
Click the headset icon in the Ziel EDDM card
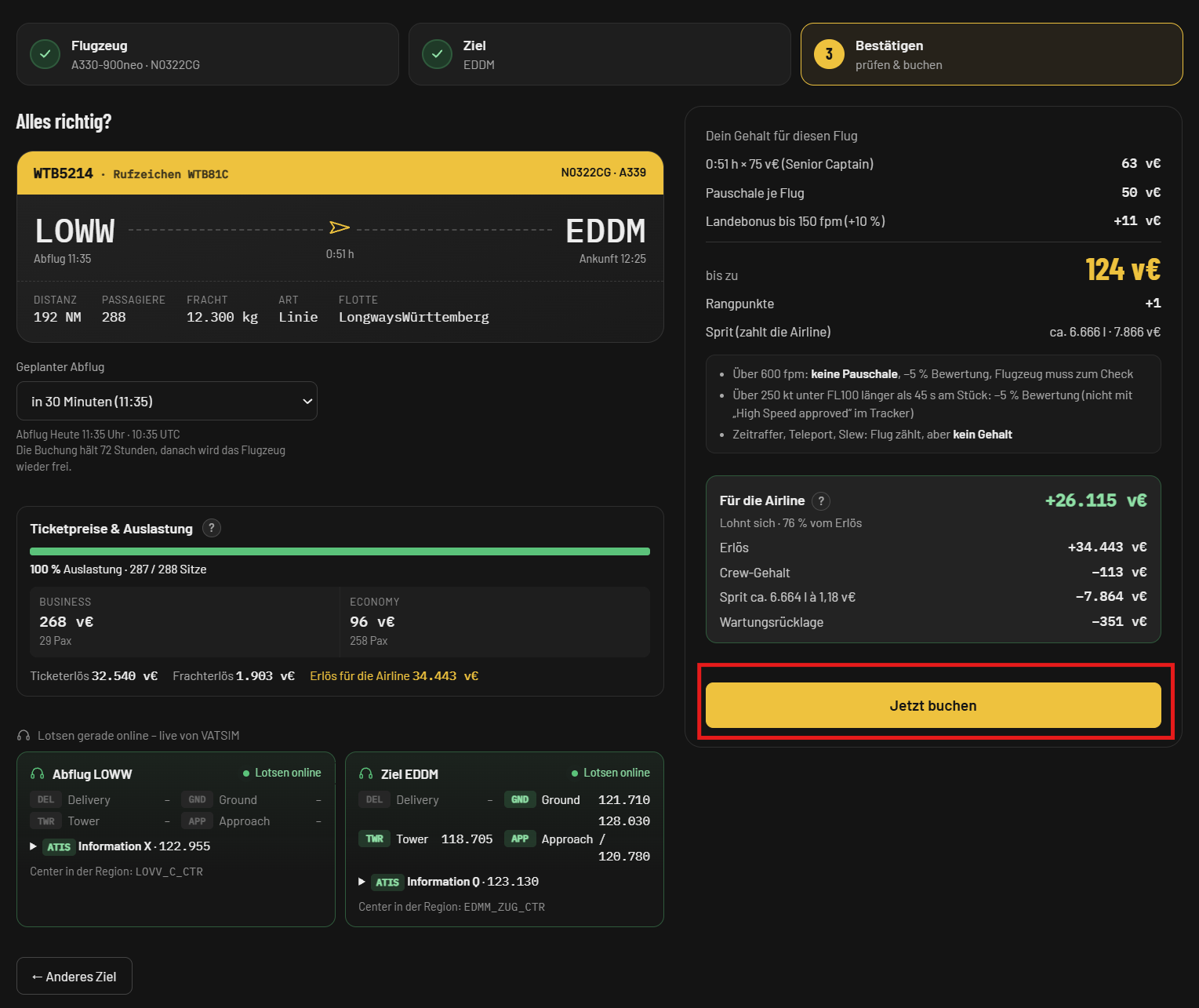coord(365,773)
